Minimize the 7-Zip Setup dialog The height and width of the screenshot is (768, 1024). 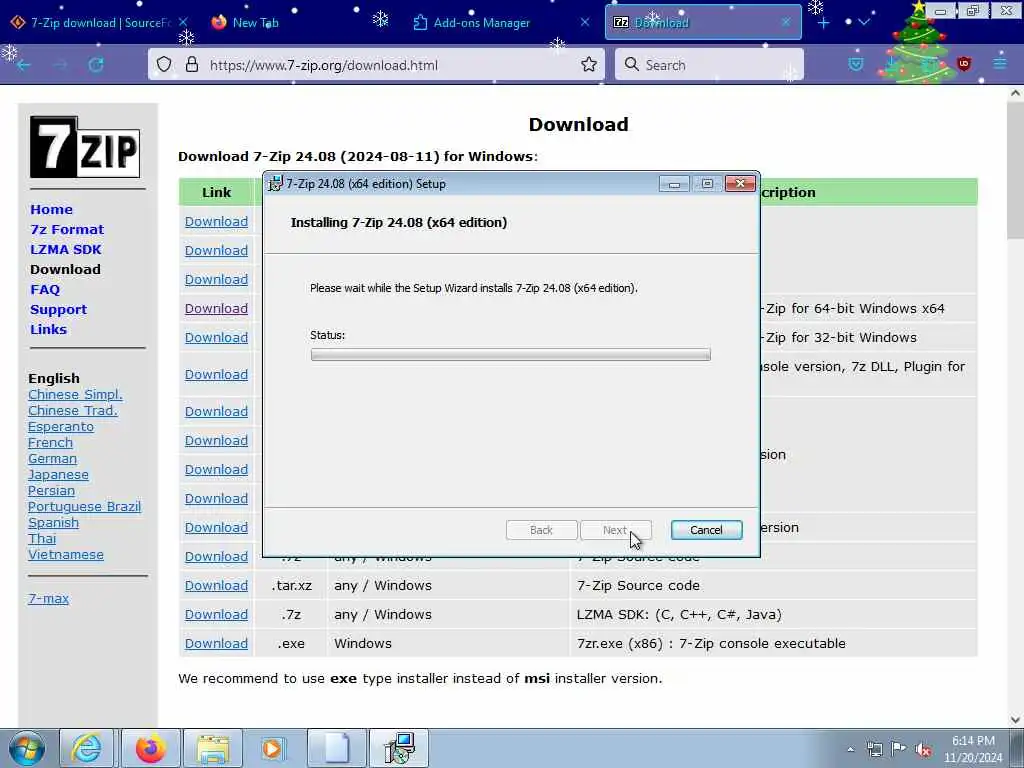point(674,184)
